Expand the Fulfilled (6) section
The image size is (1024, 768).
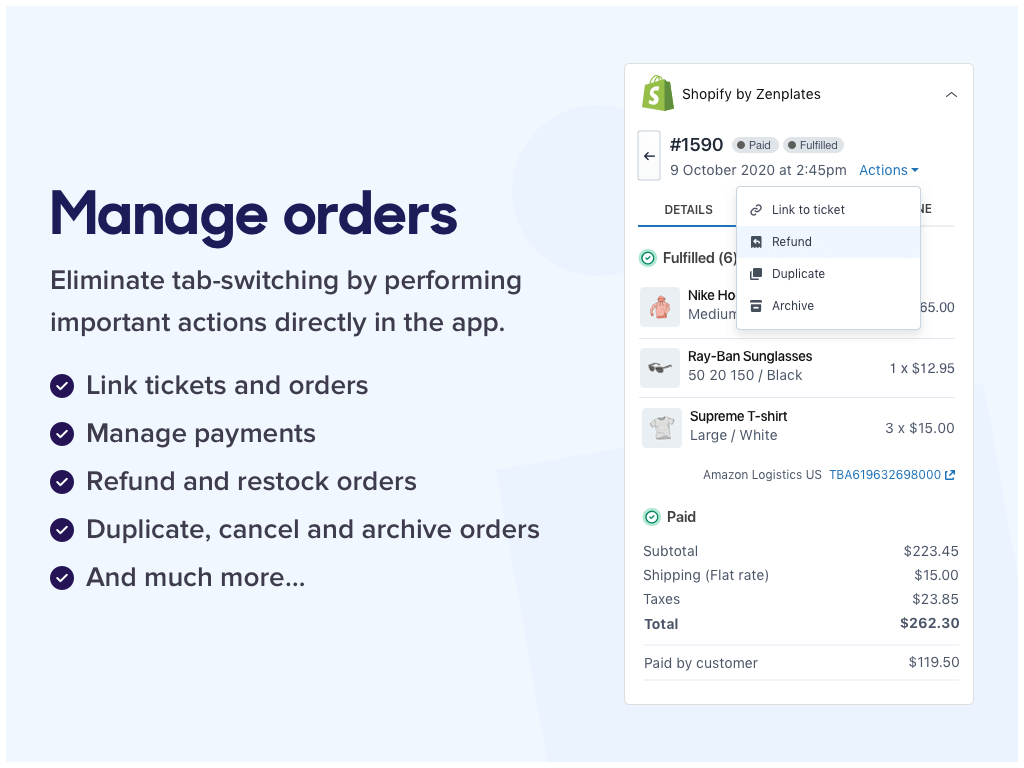[x=700, y=258]
